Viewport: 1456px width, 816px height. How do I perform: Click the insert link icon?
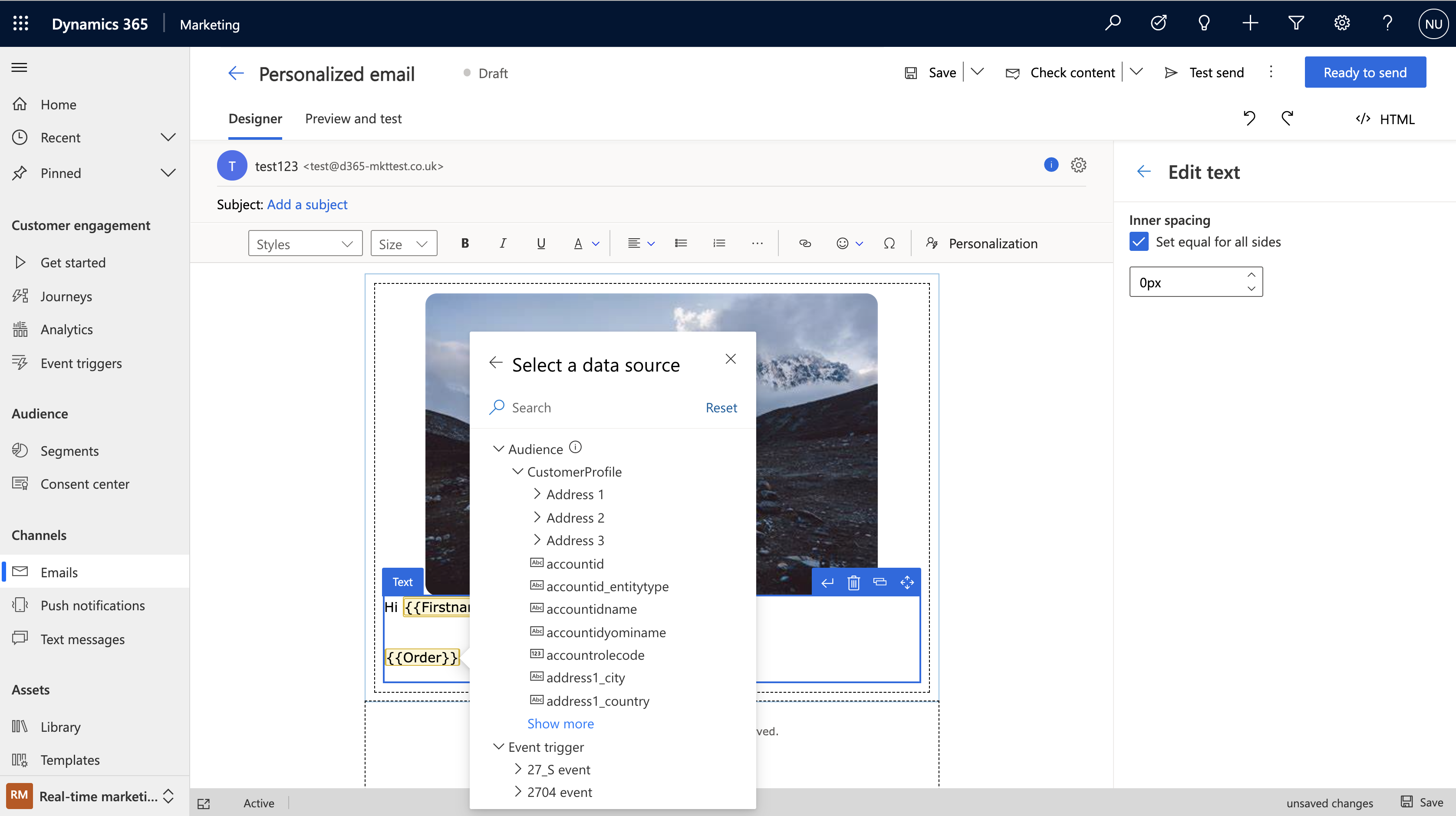(805, 243)
